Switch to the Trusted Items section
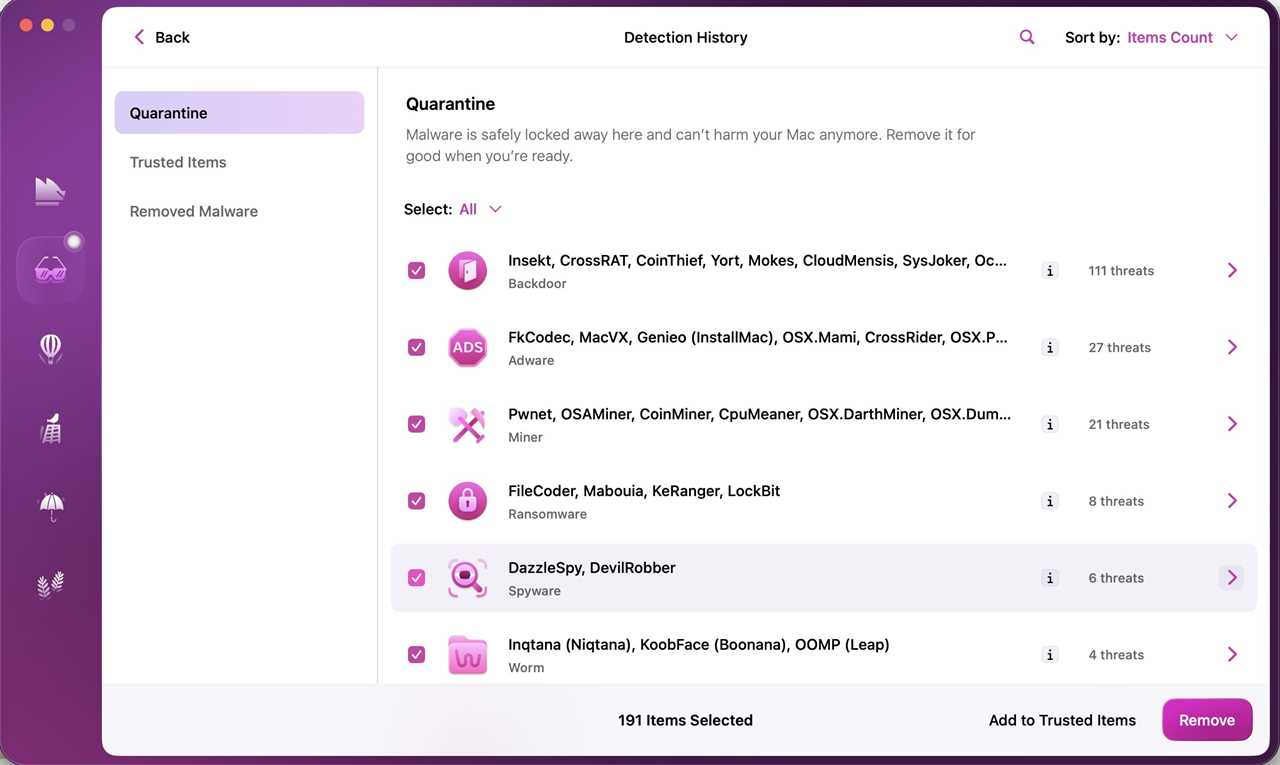 pos(177,162)
